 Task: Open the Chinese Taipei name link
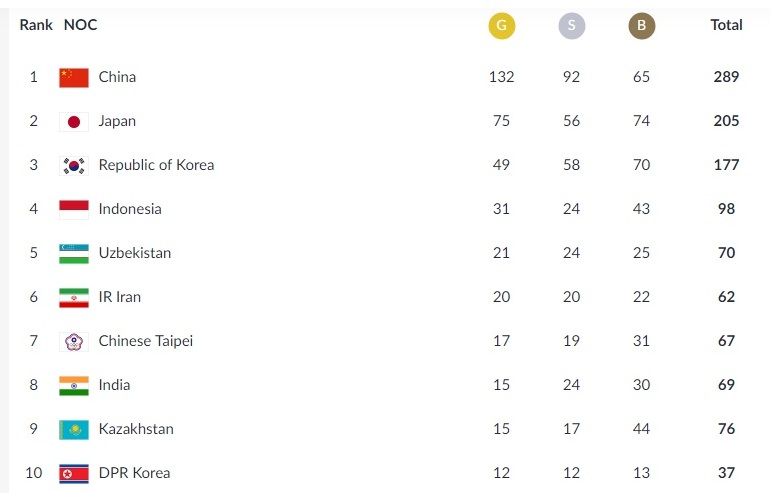tap(146, 341)
